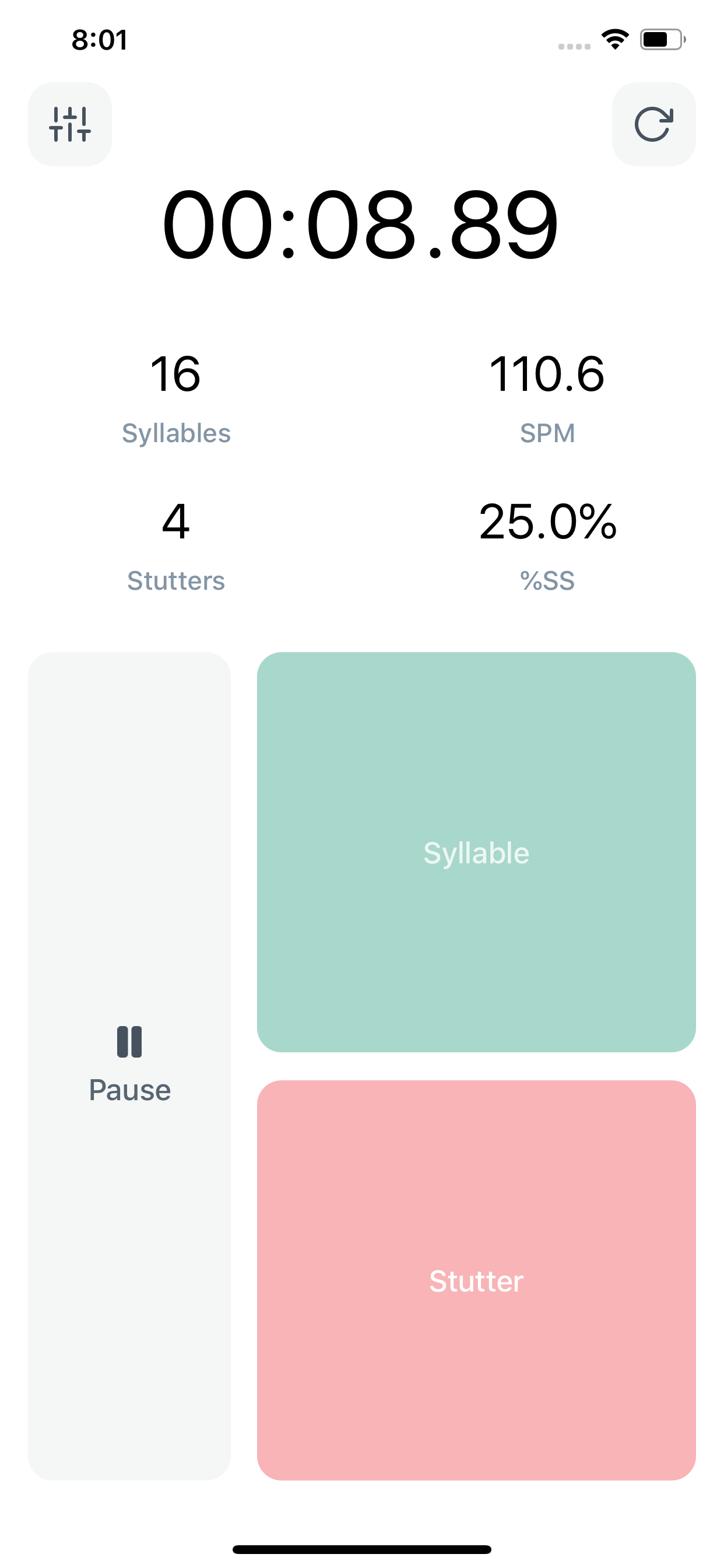Tap the 00:08.89 timer display
This screenshot has width=724, height=1568.
(x=360, y=225)
